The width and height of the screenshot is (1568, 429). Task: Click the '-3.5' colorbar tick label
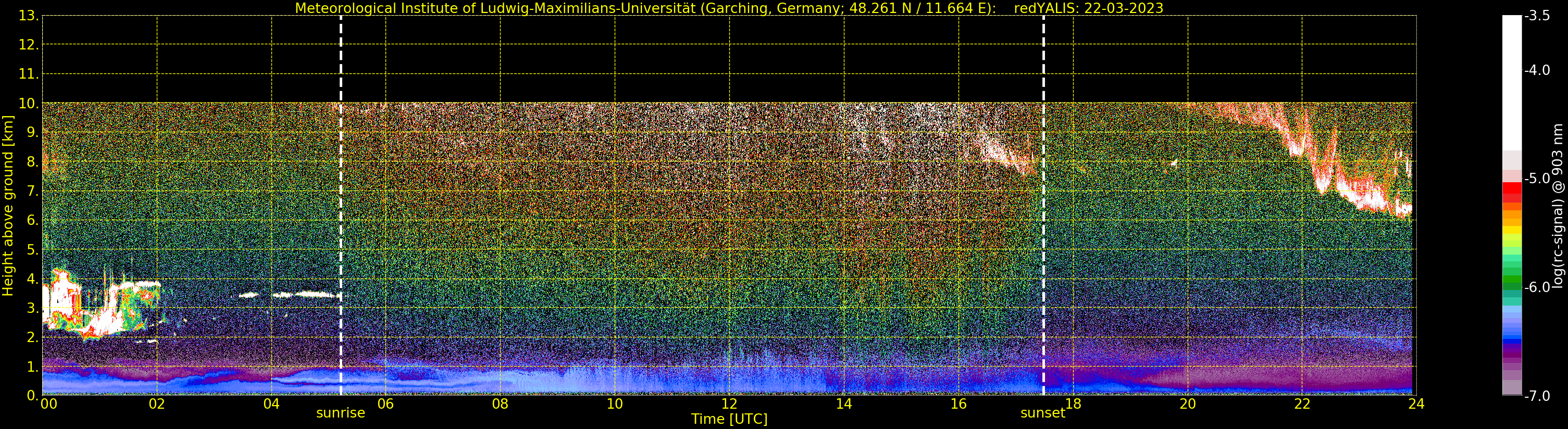[x=1537, y=16]
